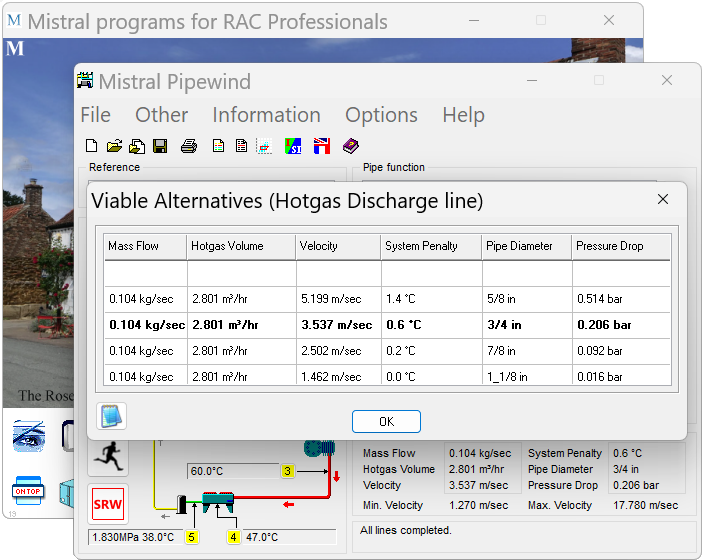Click the 5.199 m/sec velocity cell
This screenshot has height=560, width=702.
pos(338,299)
